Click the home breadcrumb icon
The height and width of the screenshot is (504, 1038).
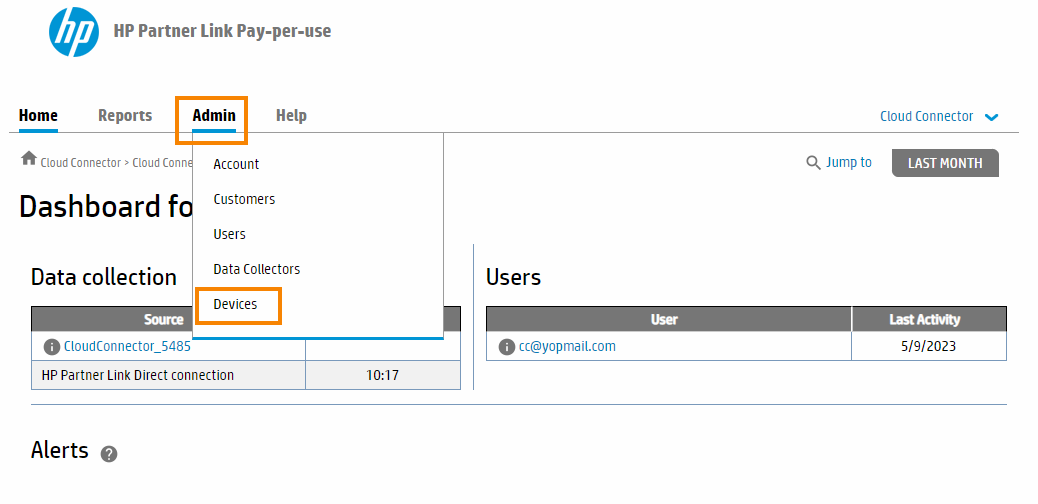point(29,159)
